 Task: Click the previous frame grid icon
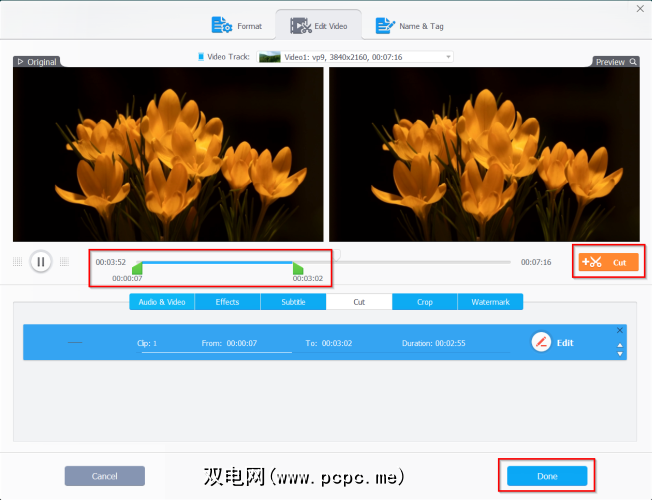[x=17, y=262]
